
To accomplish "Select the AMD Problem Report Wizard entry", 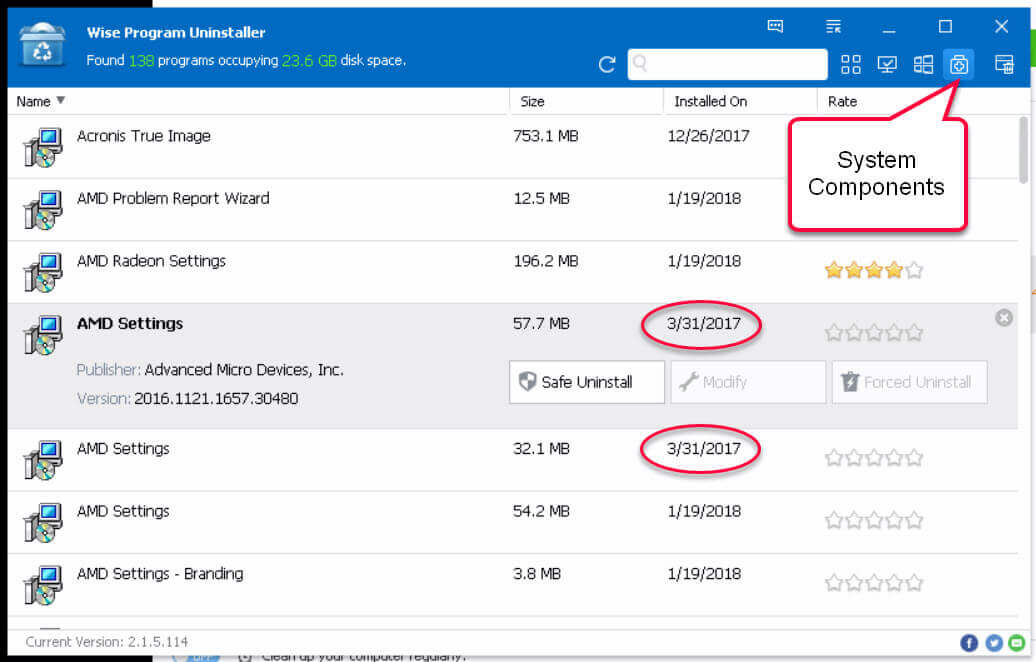I will tap(513, 209).
